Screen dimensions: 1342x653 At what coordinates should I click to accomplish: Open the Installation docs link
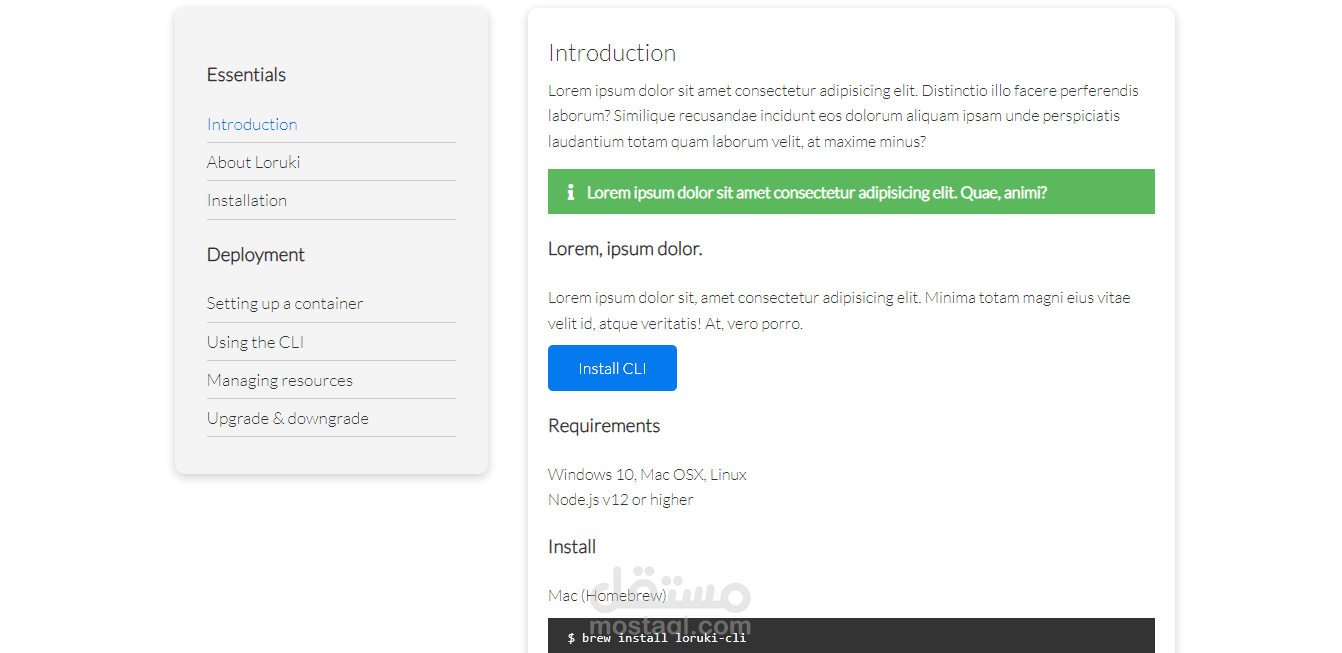point(247,200)
